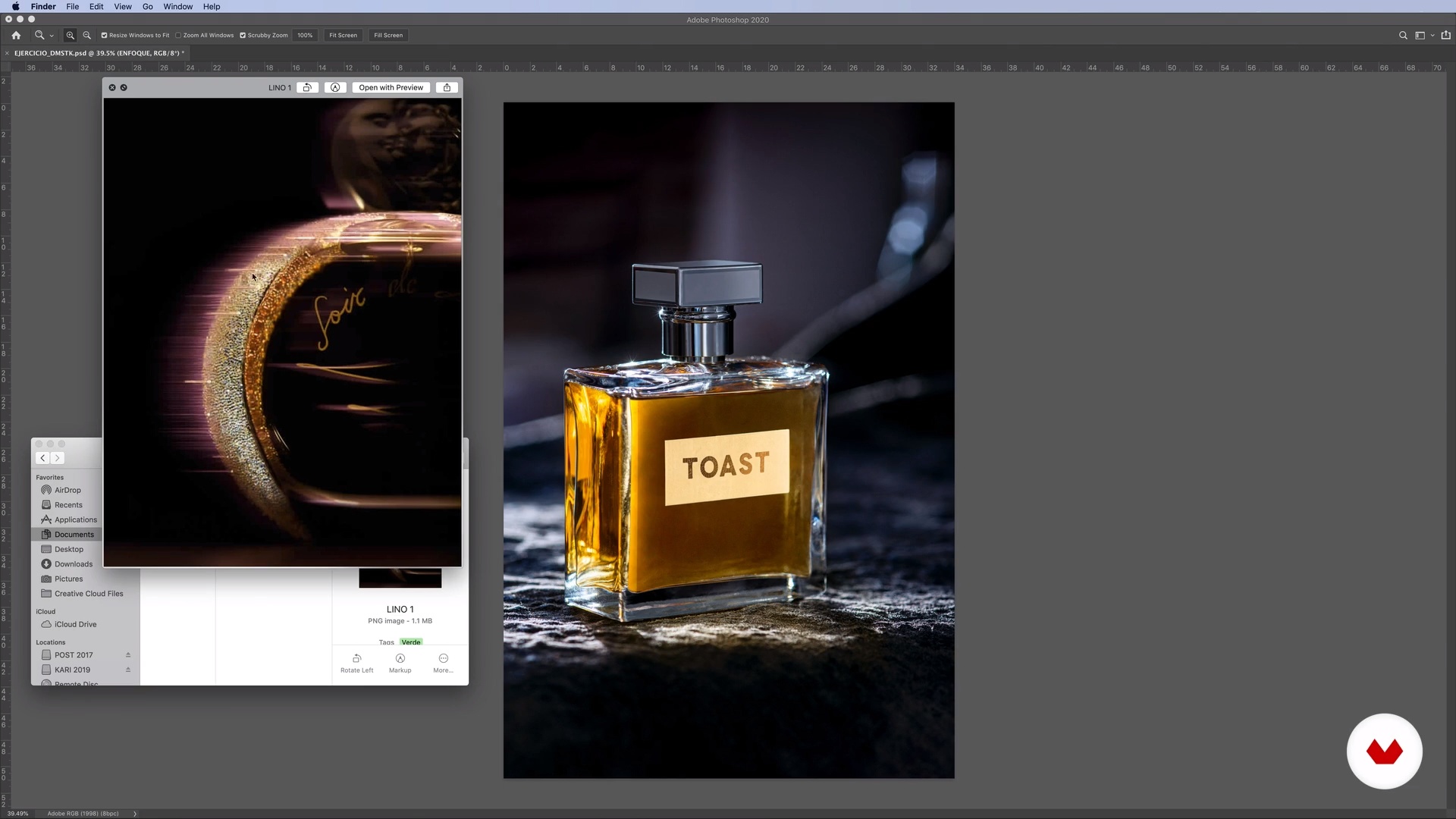Open the Finder menu in menu bar
1456x819 pixels.
click(43, 7)
